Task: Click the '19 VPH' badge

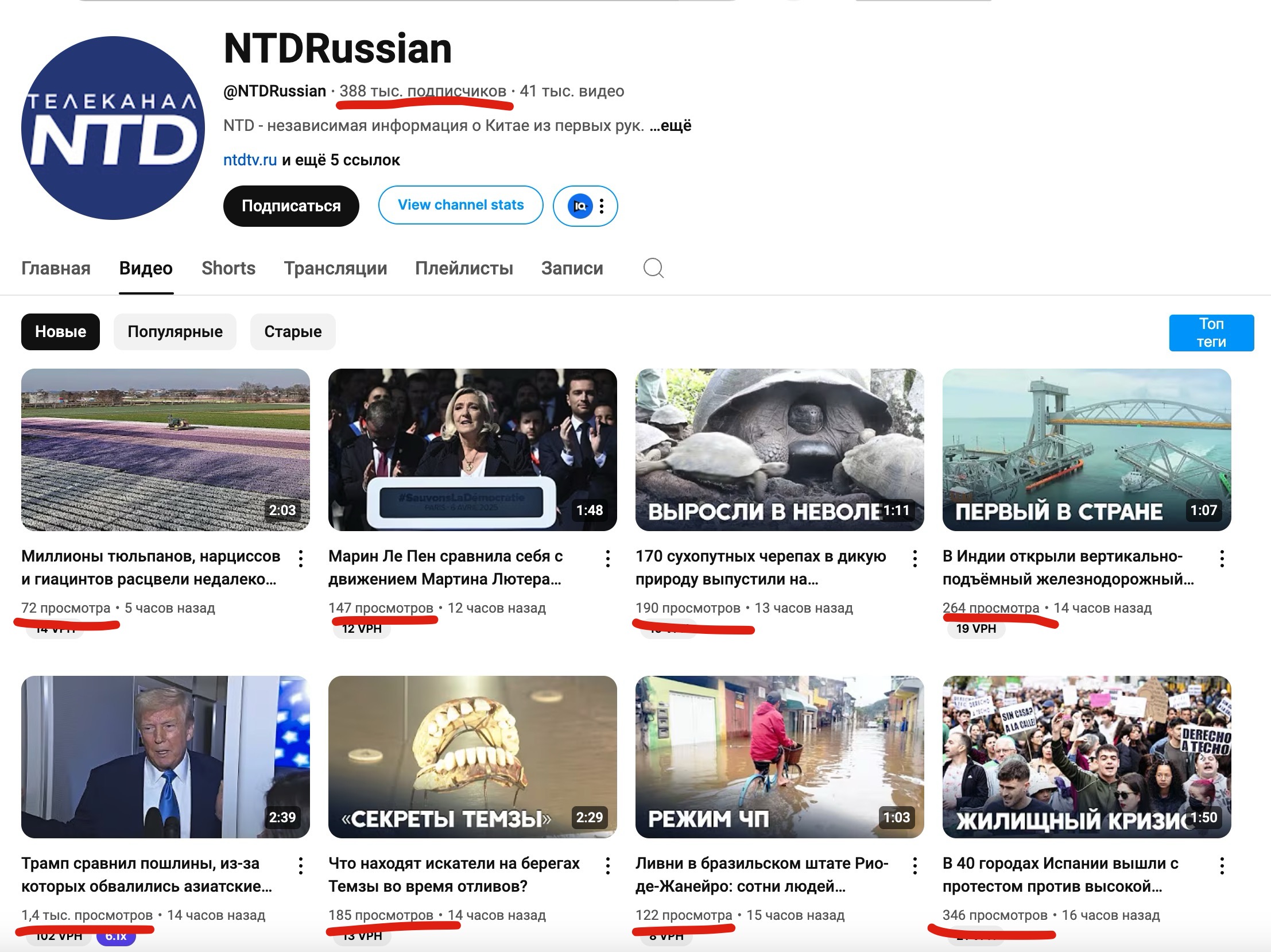Action: click(x=976, y=629)
